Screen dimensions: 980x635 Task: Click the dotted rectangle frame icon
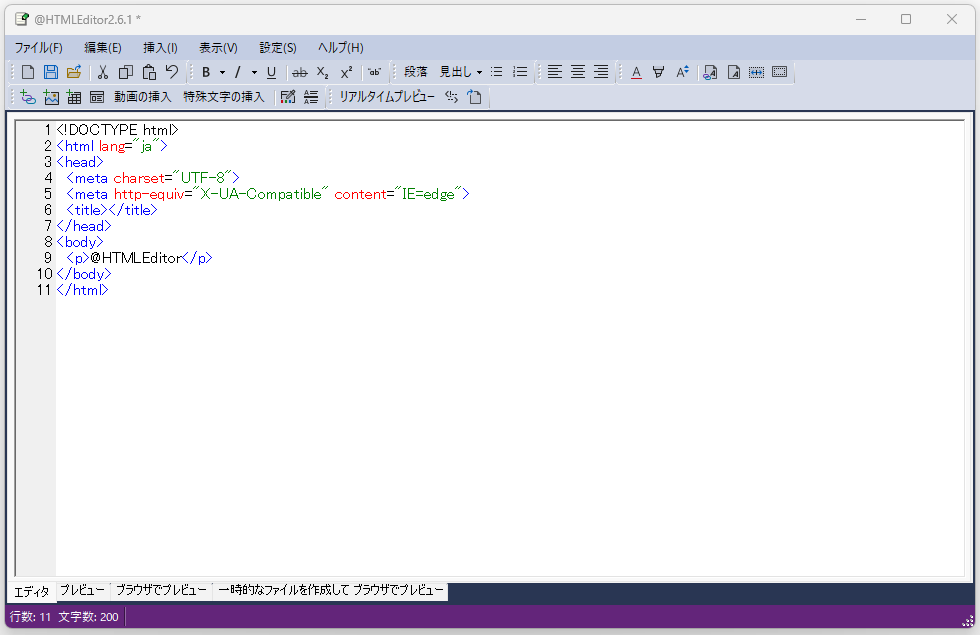(779, 72)
